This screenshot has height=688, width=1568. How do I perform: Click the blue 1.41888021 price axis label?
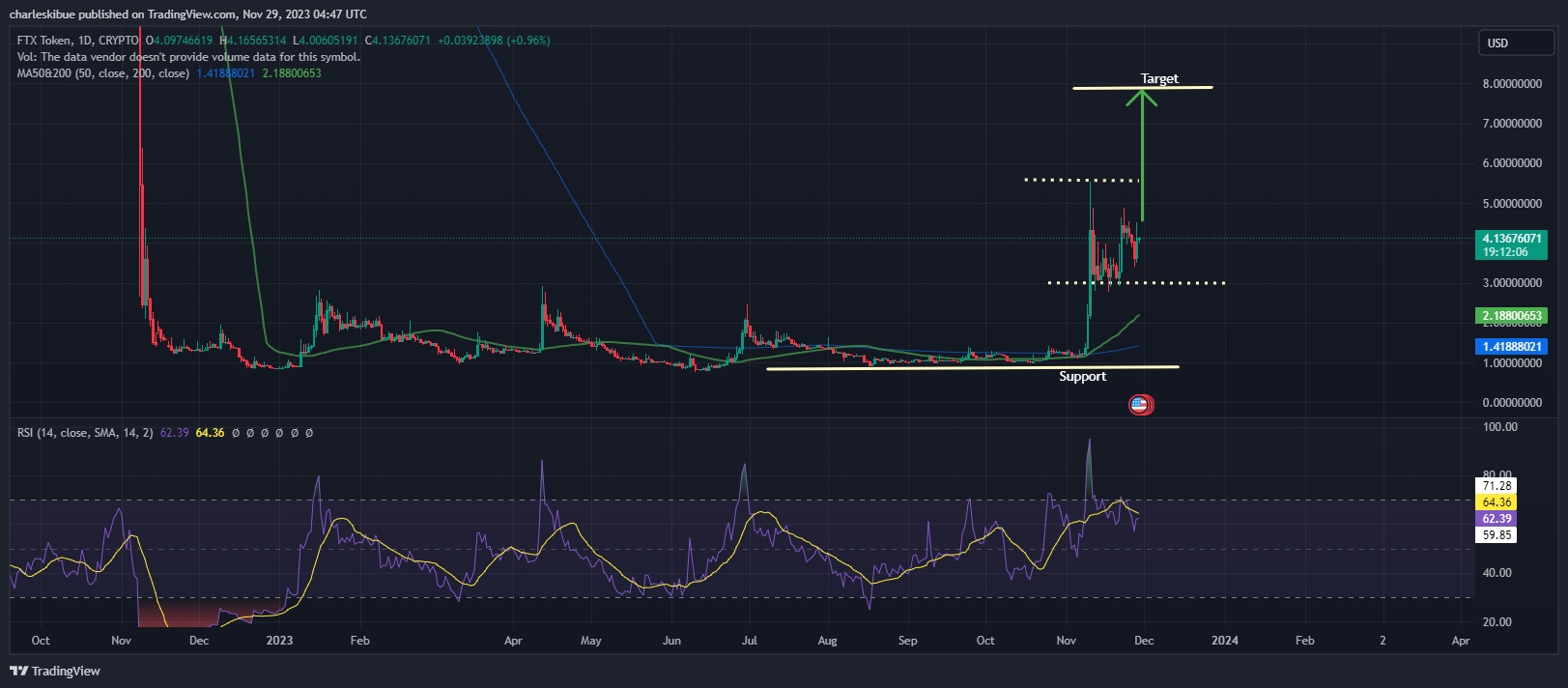(1513, 347)
